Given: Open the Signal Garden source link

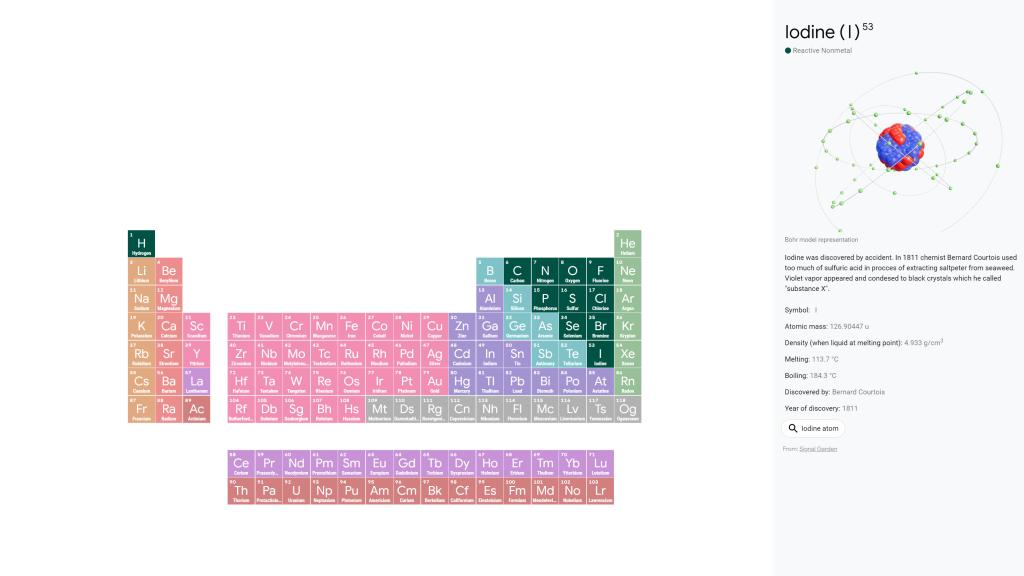Looking at the screenshot, I should (x=818, y=449).
